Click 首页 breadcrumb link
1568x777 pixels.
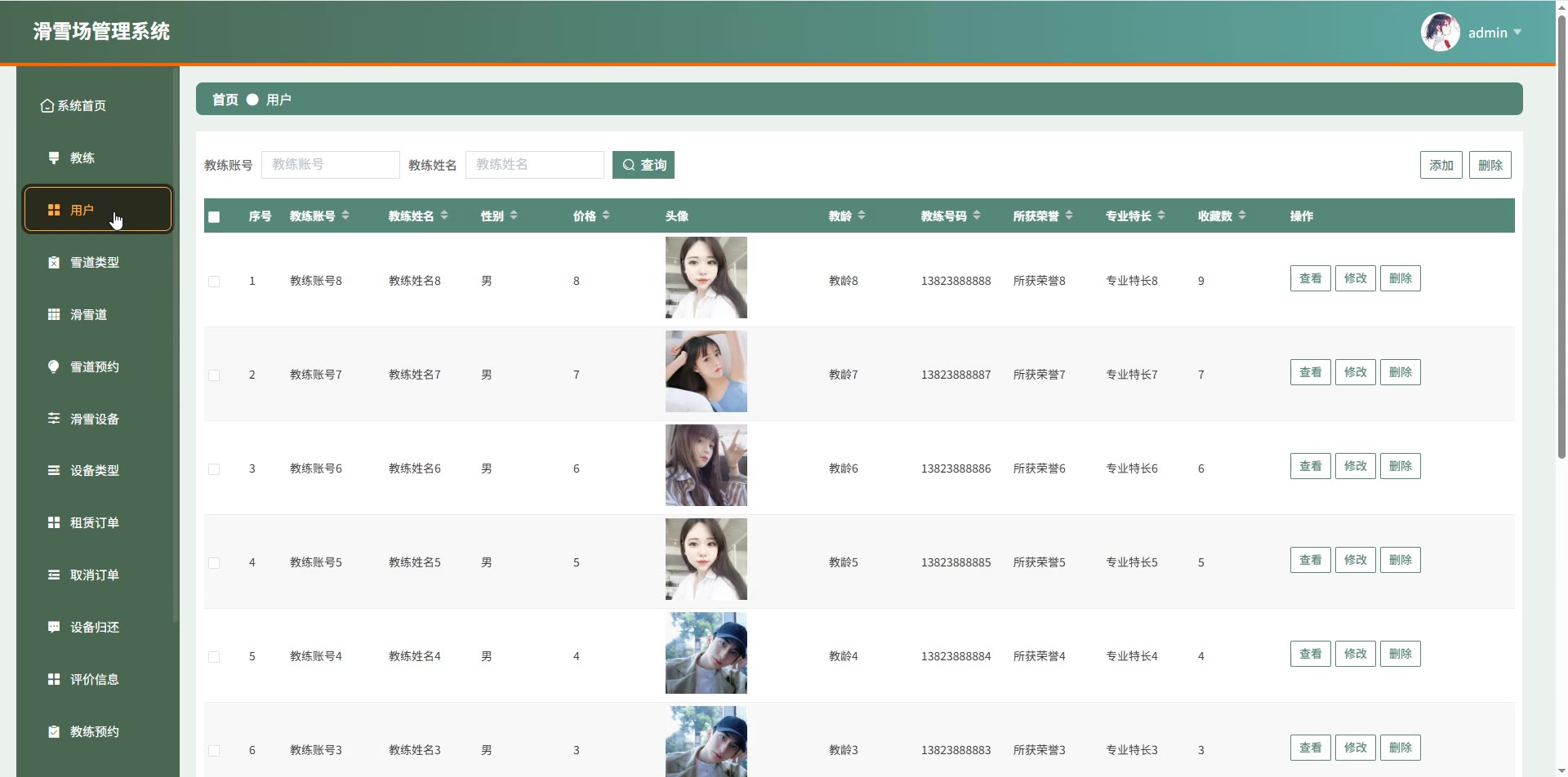[225, 100]
